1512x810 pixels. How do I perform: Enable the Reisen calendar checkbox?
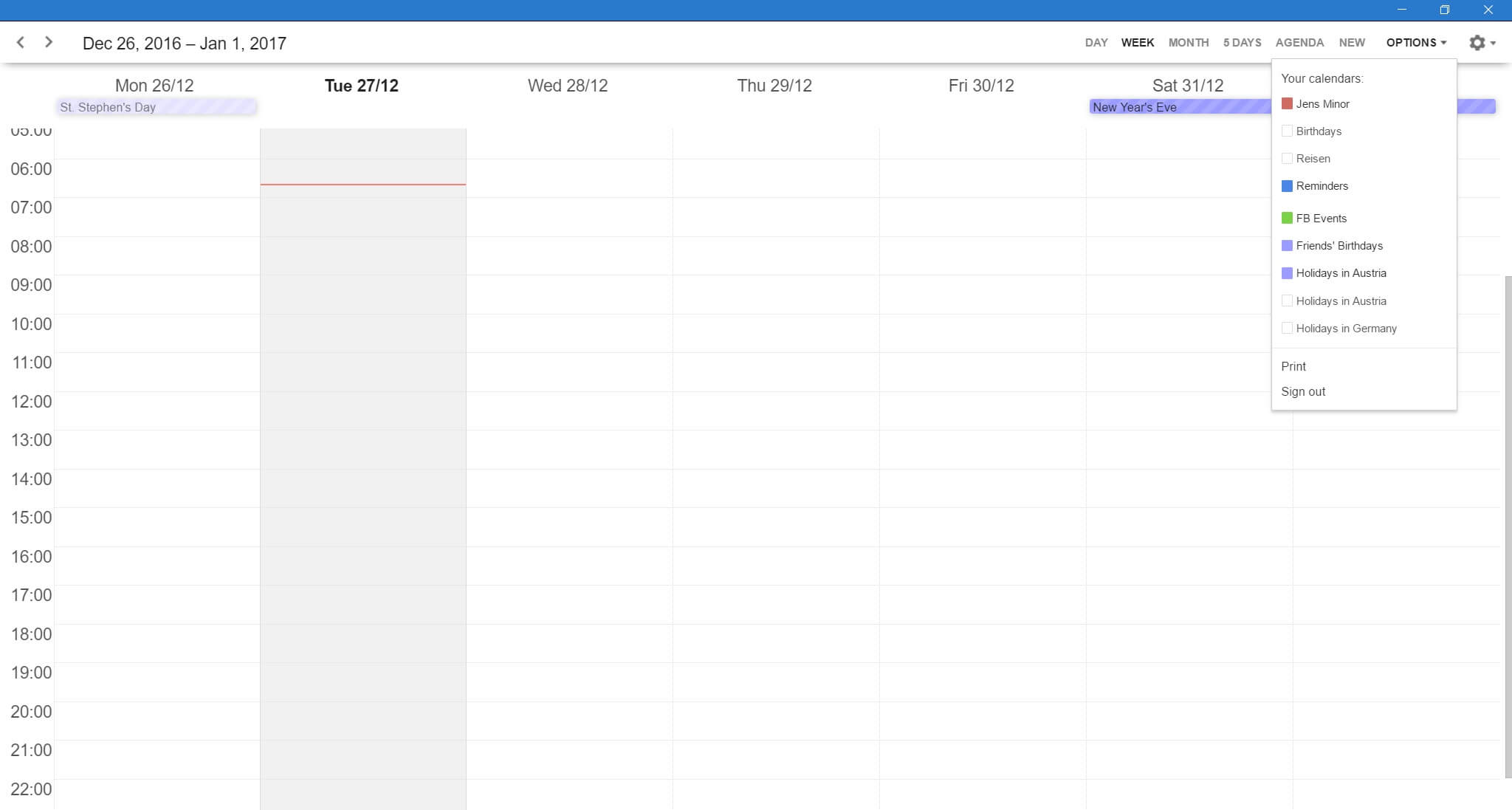point(1287,158)
